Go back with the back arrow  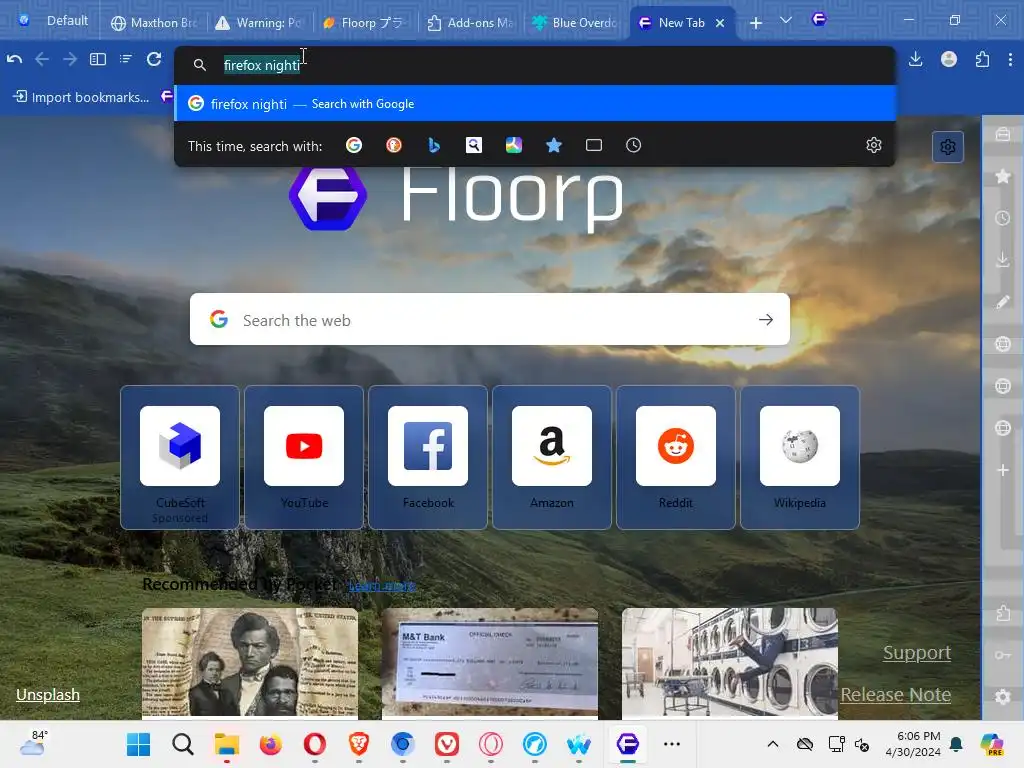click(x=42, y=59)
